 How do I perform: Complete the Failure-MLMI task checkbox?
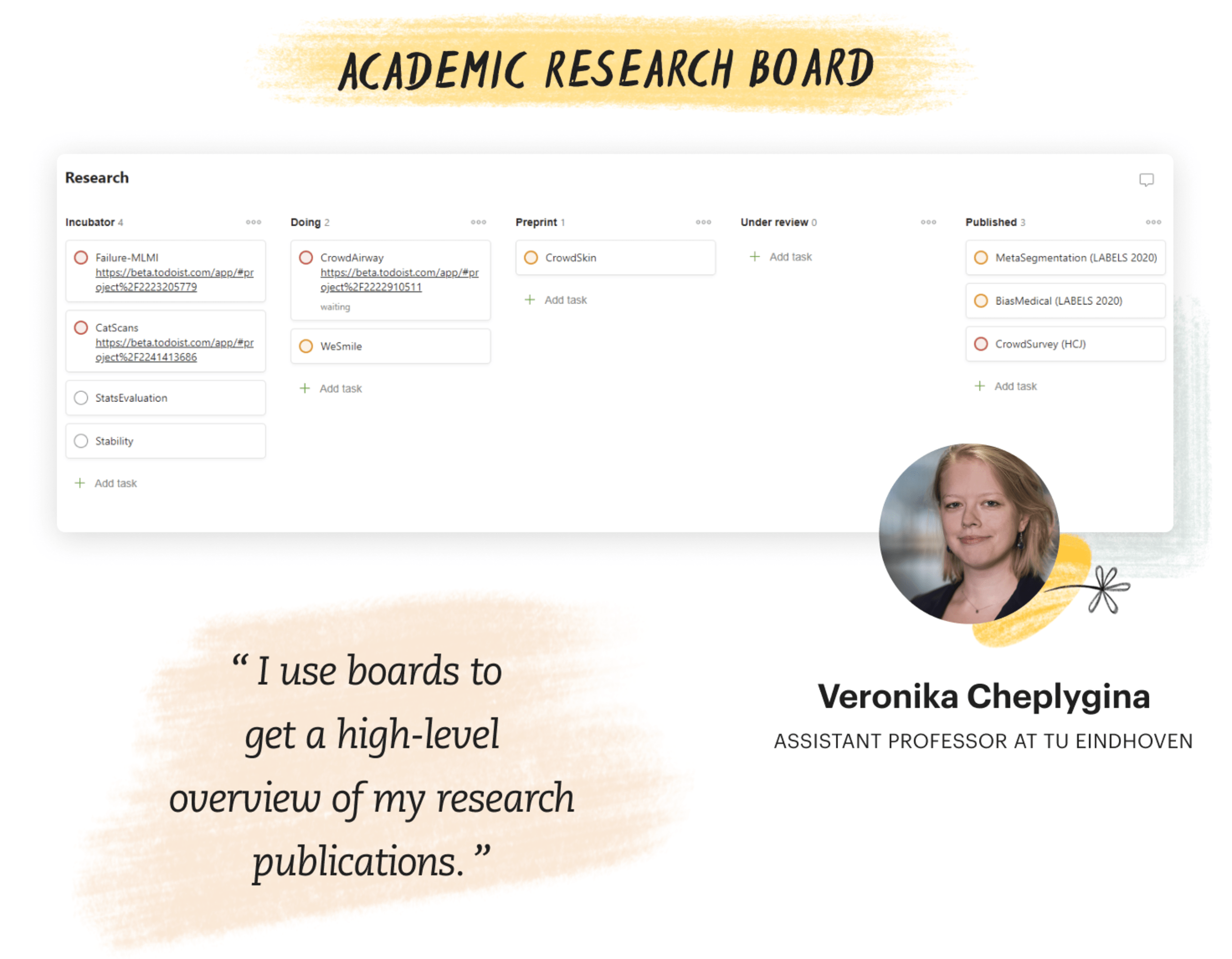pos(81,258)
